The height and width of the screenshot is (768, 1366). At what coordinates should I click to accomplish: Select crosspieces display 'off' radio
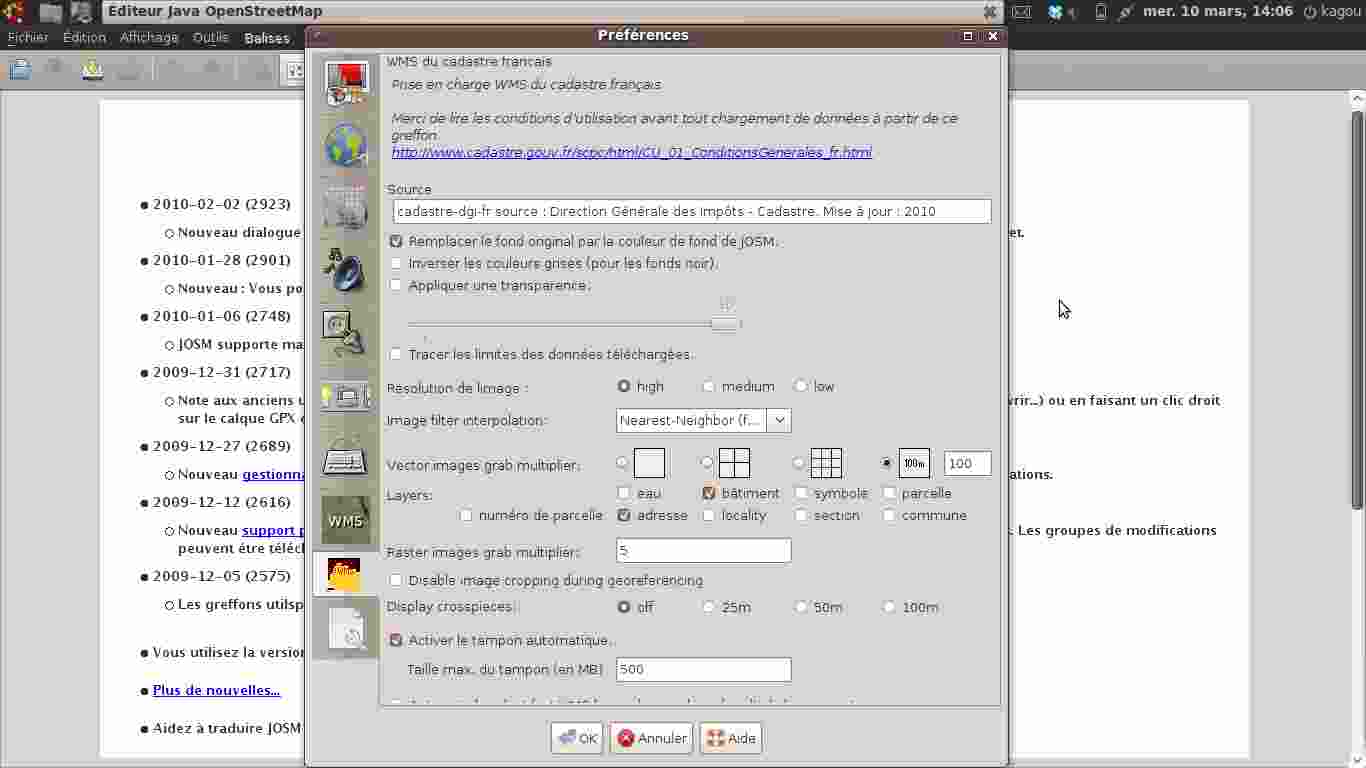(624, 607)
